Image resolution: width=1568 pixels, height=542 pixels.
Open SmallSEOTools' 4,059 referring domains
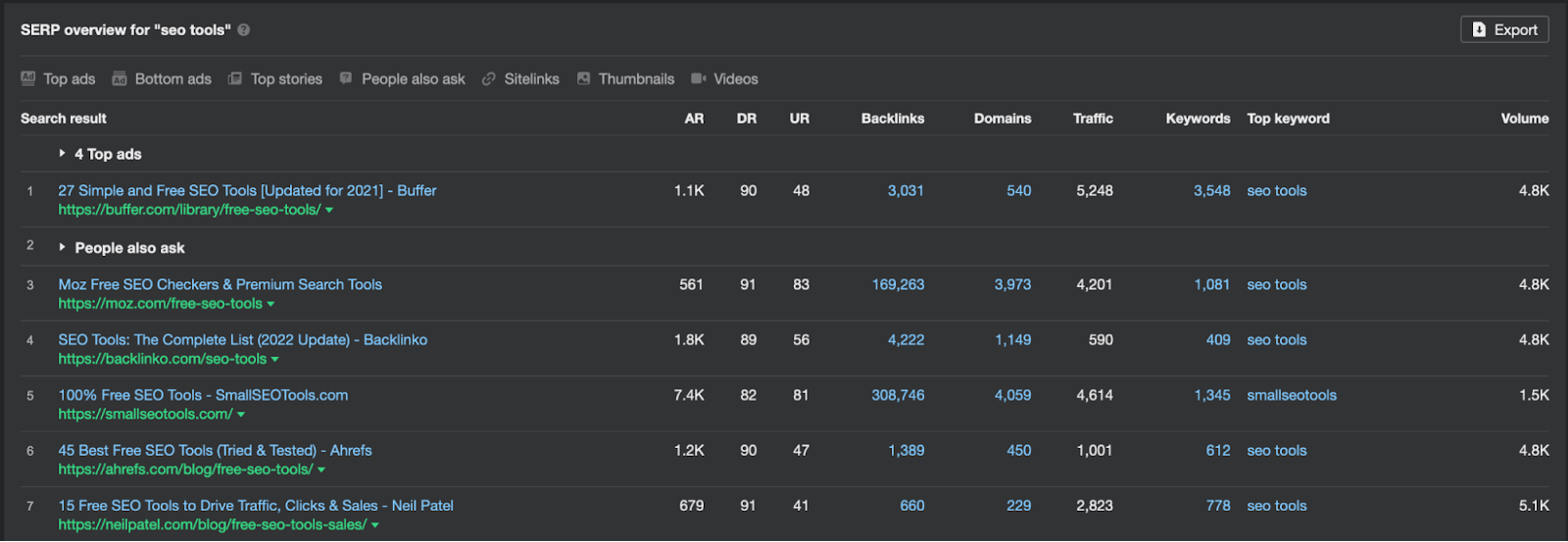(x=1012, y=396)
